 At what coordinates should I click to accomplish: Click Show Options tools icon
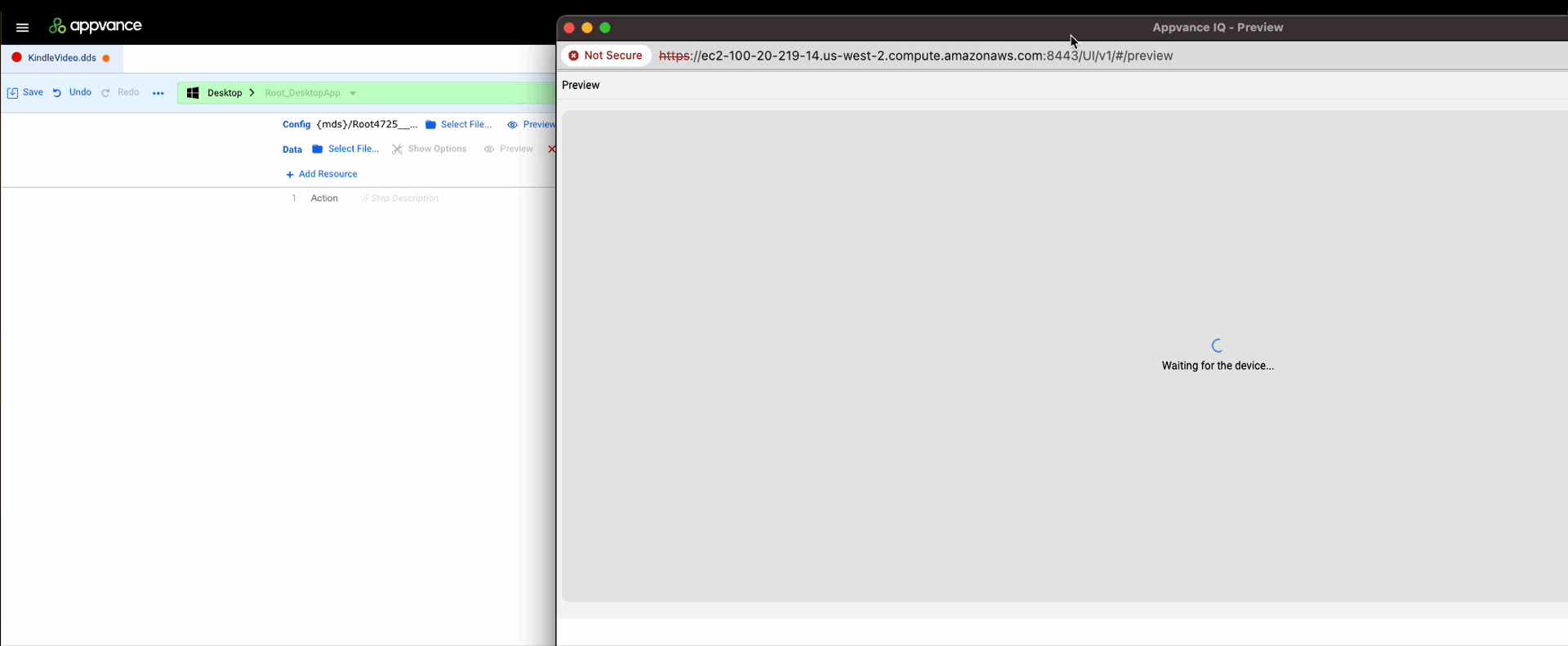[397, 149]
